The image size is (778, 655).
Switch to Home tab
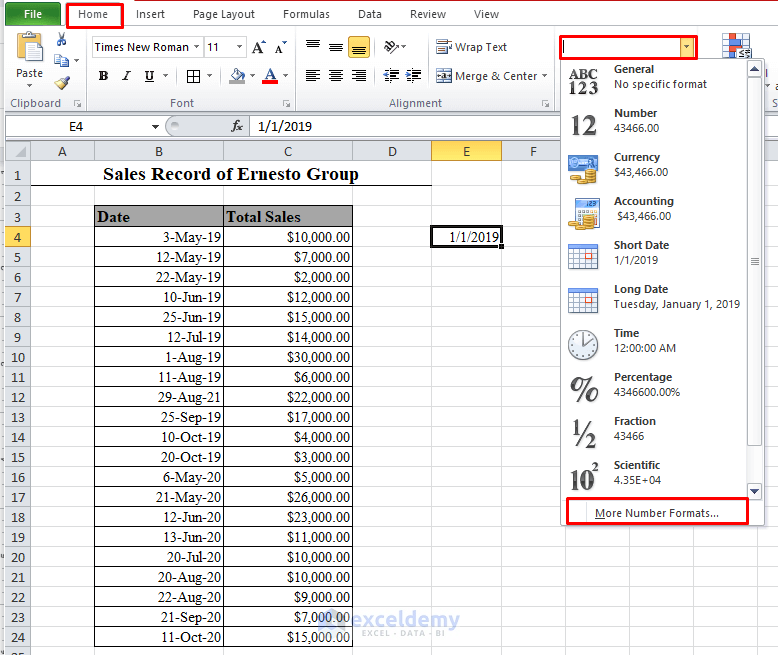click(93, 14)
